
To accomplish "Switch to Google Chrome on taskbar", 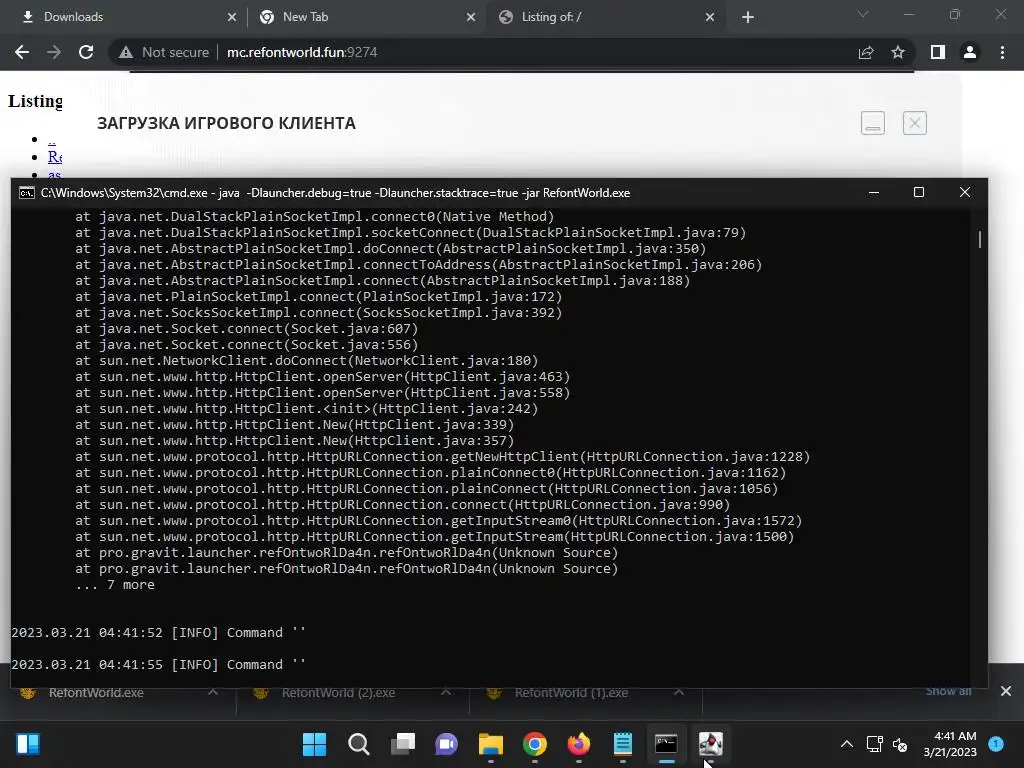I will coord(535,744).
